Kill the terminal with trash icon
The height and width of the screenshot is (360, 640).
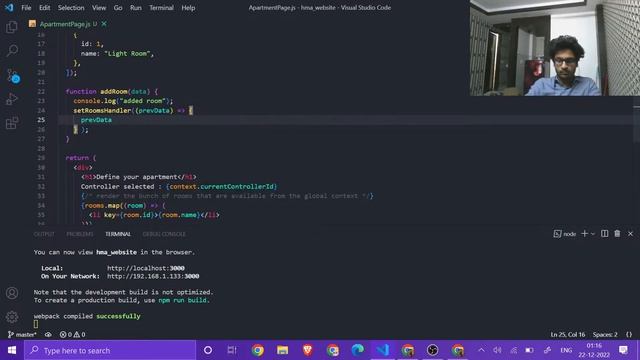click(617, 233)
